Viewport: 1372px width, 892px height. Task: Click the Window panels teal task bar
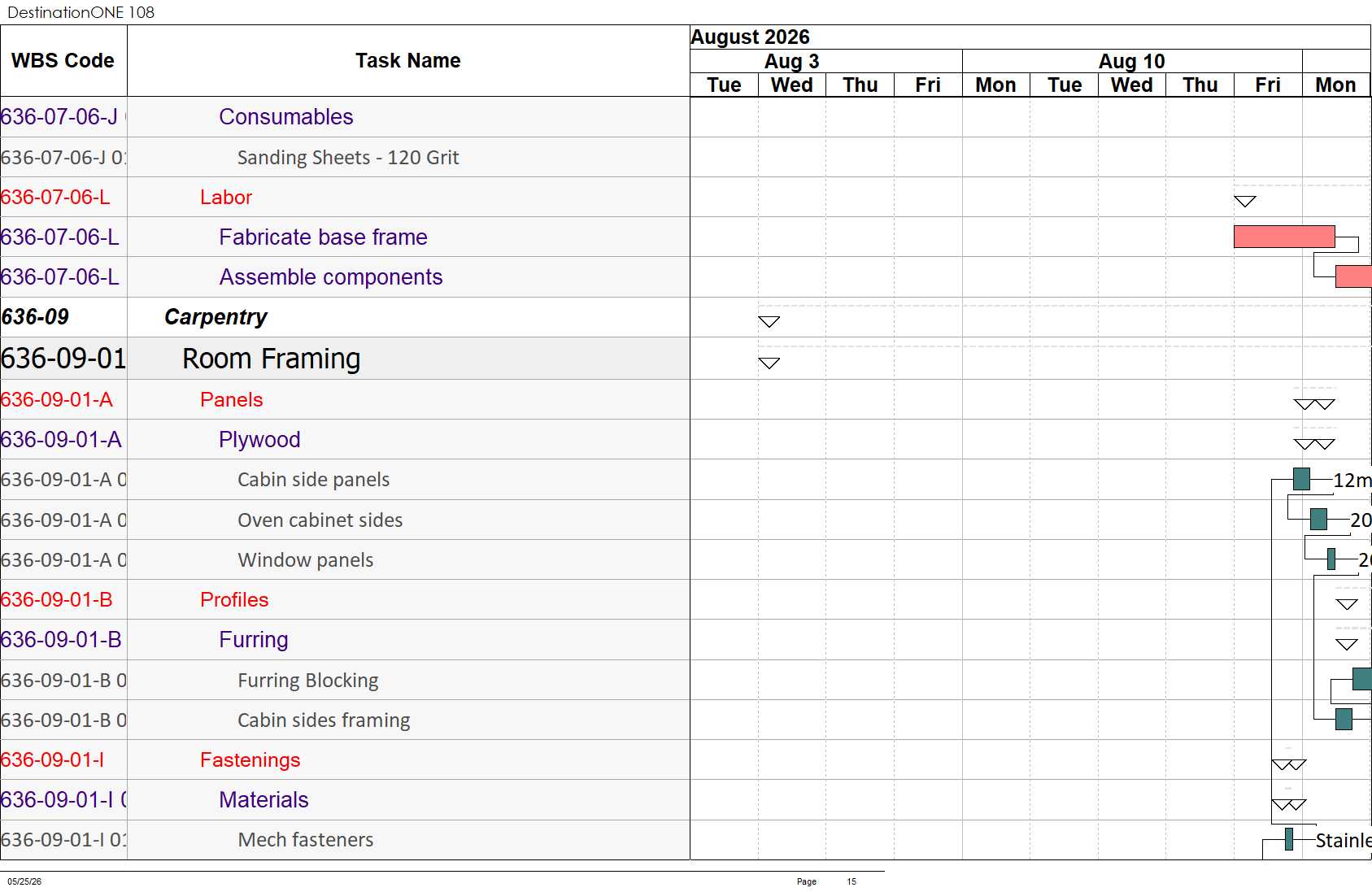[x=1331, y=559]
